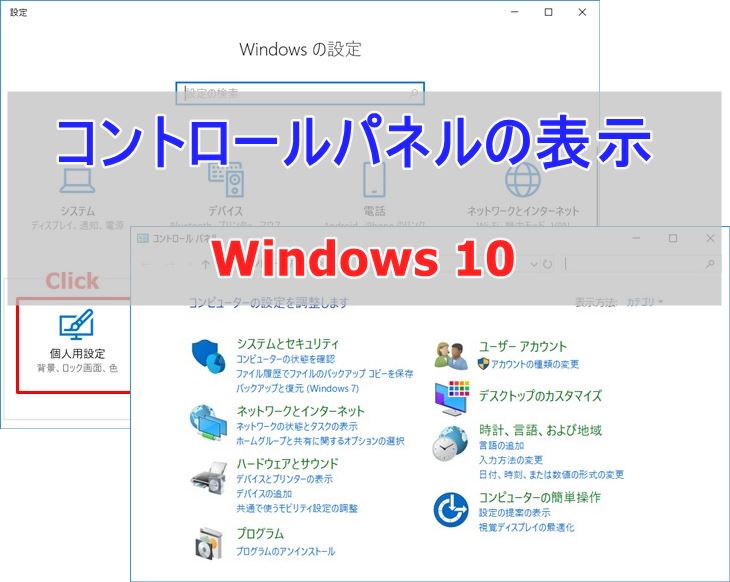This screenshot has height=582, width=730.
Task: Open ネットワークの状態とタスクの表示 link
Action: [x=297, y=426]
